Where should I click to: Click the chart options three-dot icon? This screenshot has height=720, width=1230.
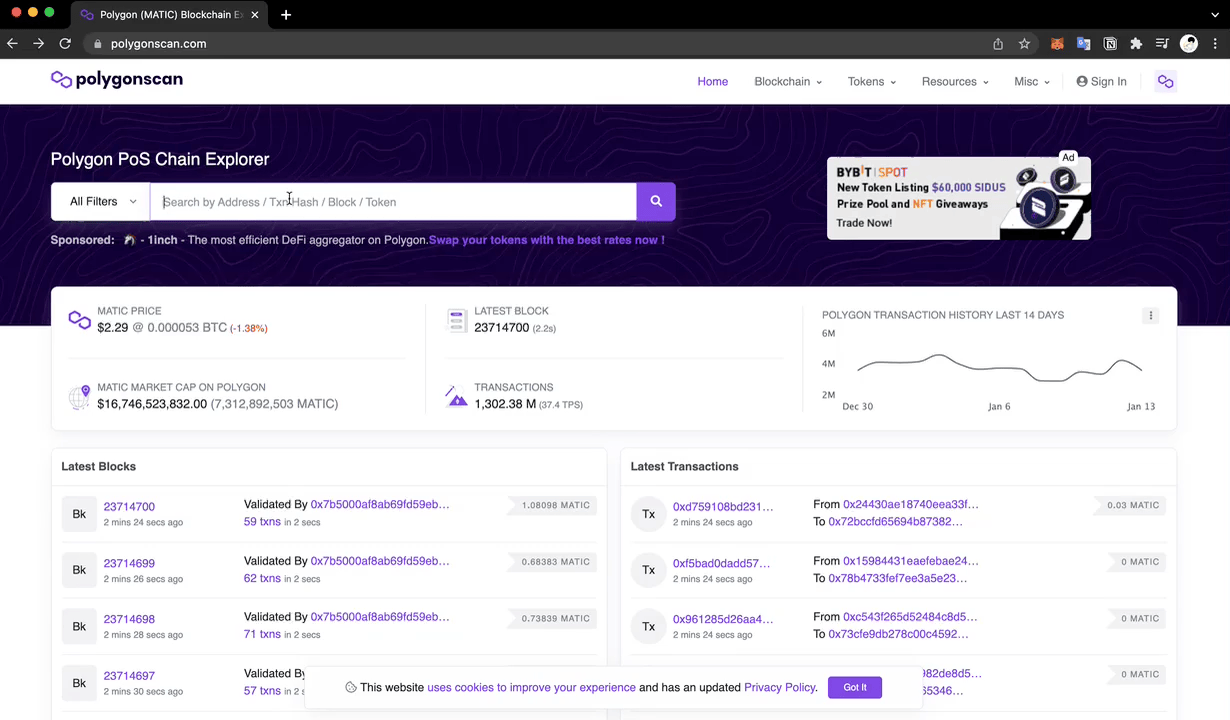[1150, 316]
